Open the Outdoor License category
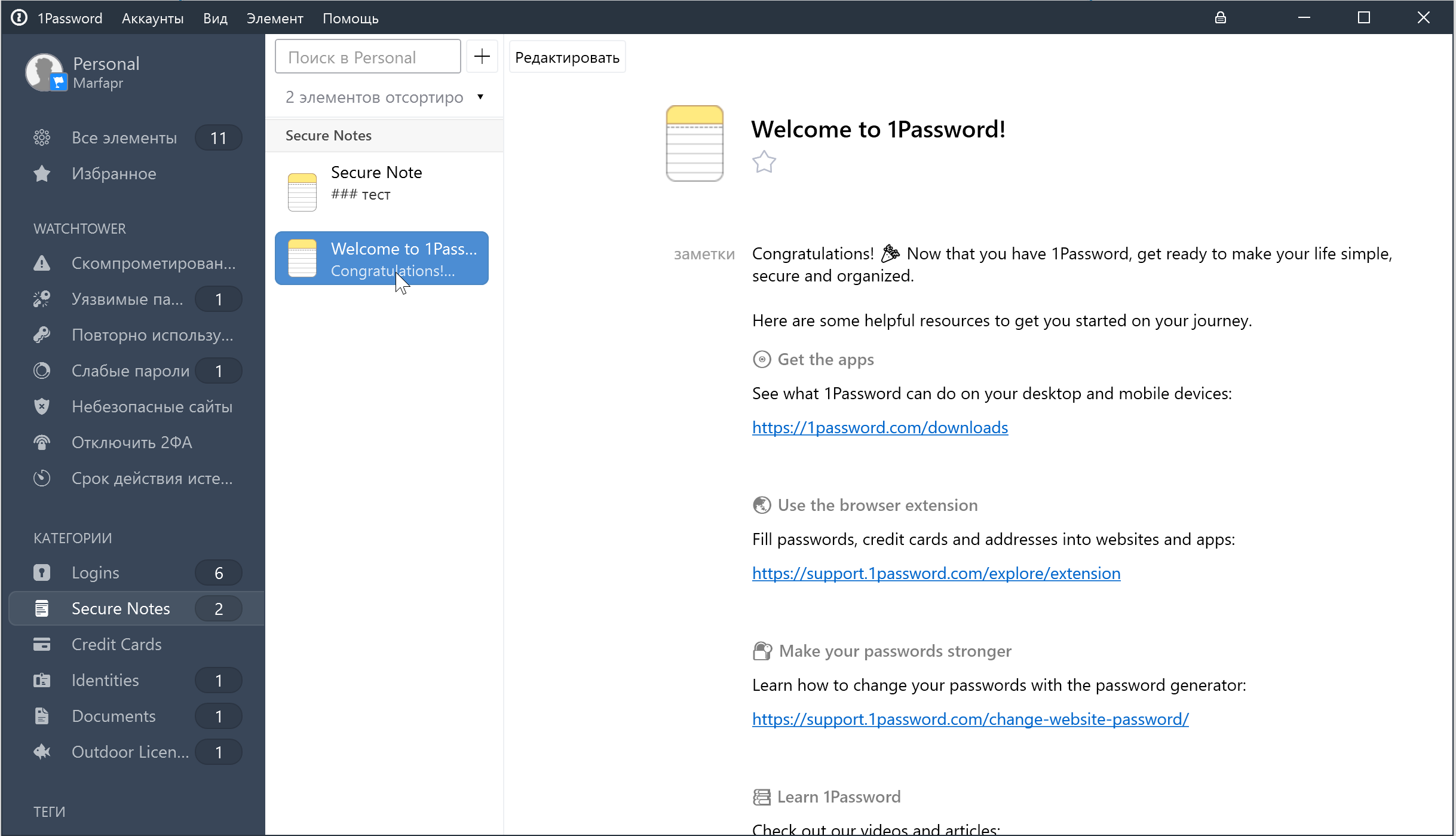Image resolution: width=1456 pixels, height=836 pixels. [130, 752]
